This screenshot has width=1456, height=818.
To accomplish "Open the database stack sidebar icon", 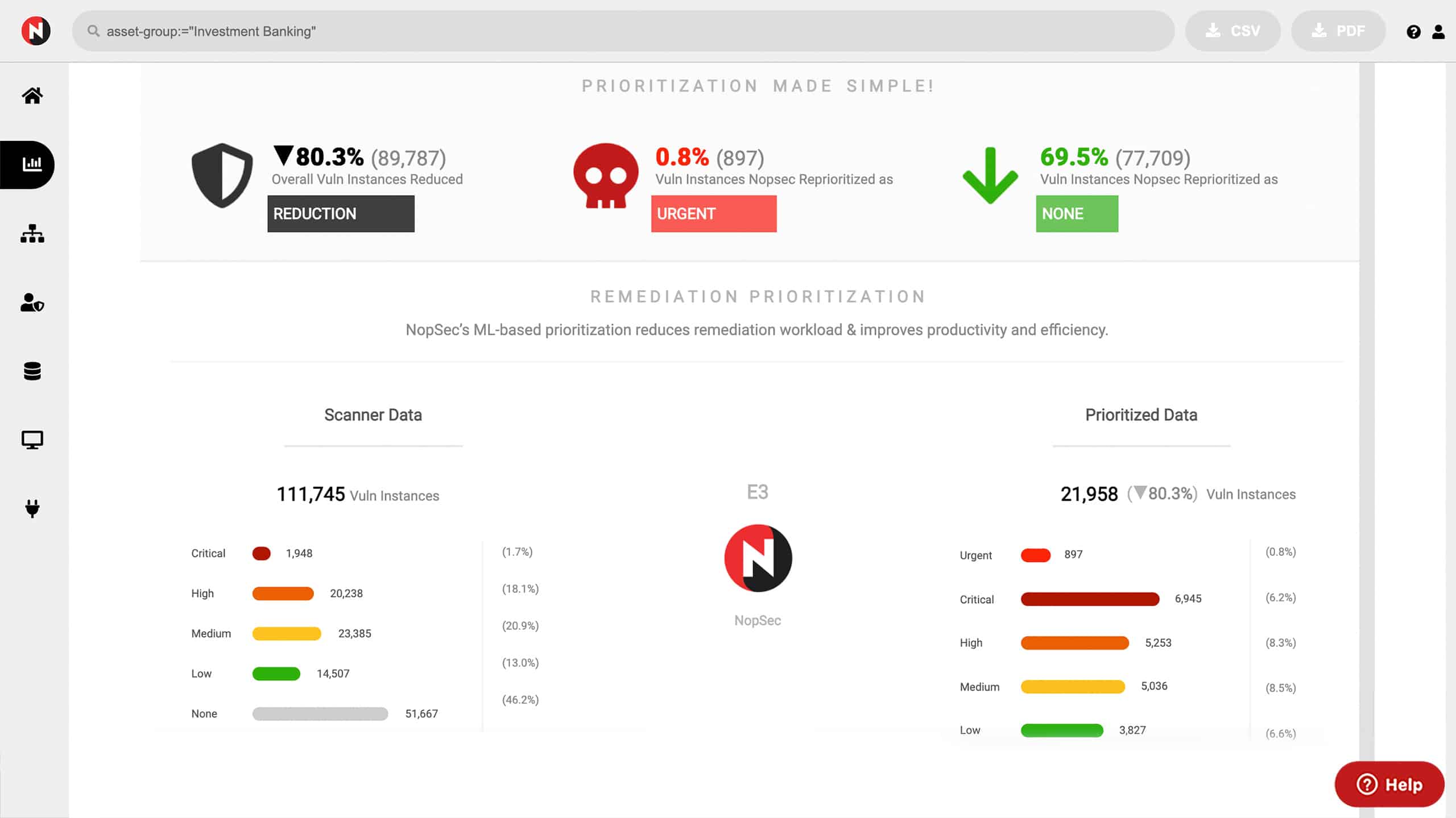I will (32, 371).
